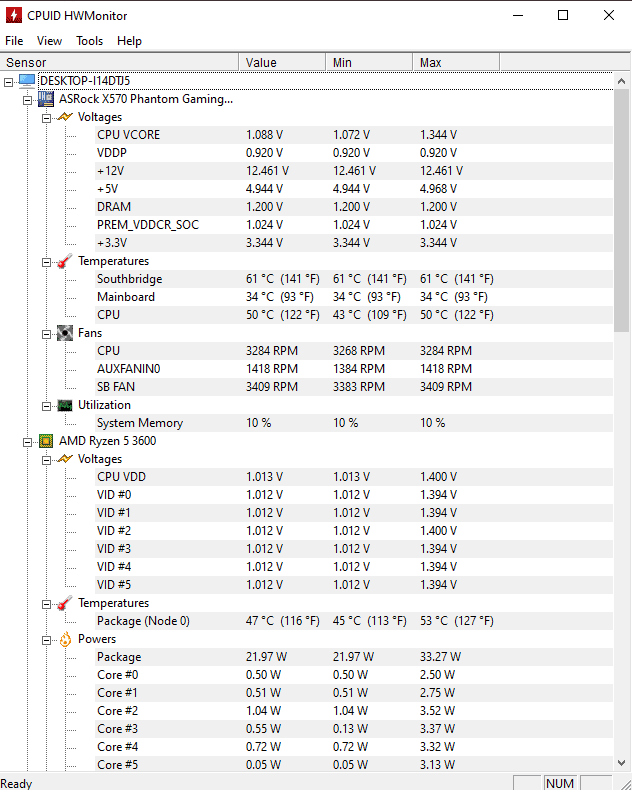632x790 pixels.
Task: Click the Ready status bar text
Action: [x=17, y=783]
